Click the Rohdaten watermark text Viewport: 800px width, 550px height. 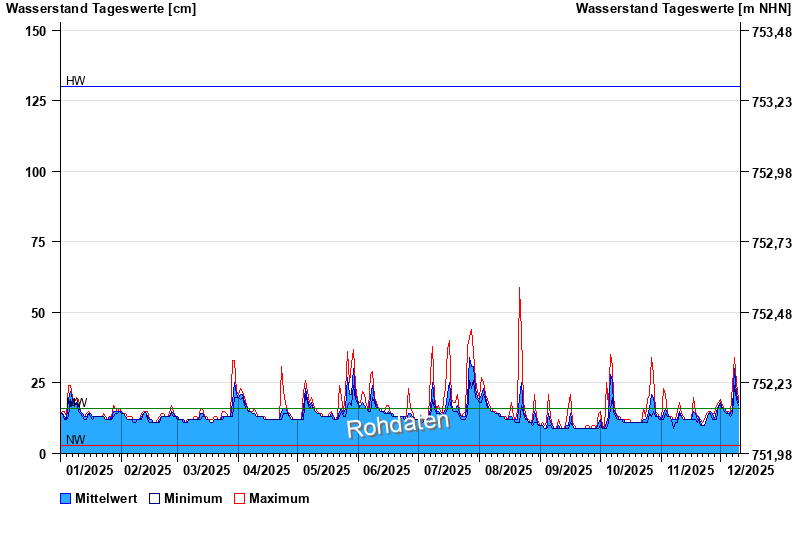coord(398,424)
